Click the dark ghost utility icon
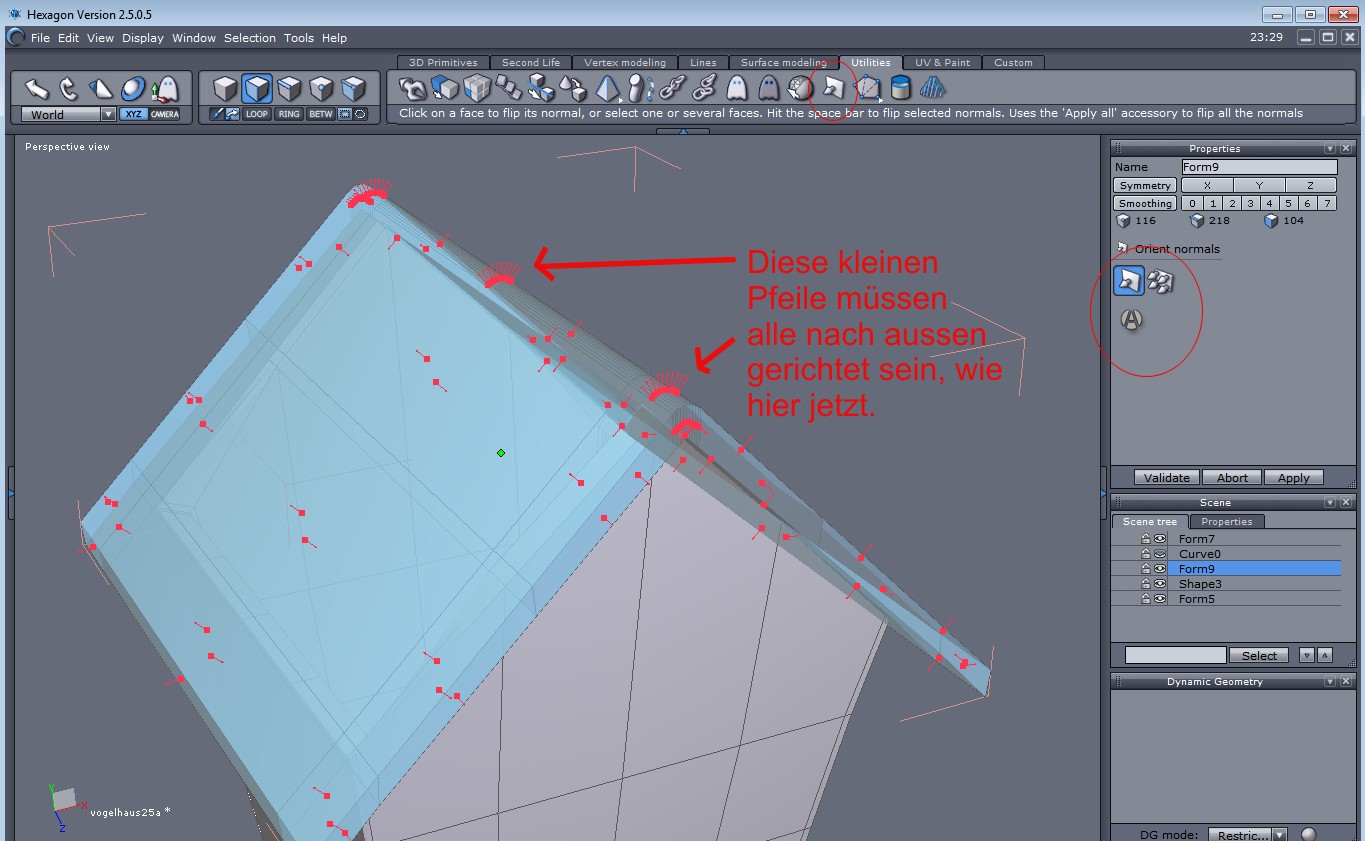The image size is (1365, 841). [768, 88]
